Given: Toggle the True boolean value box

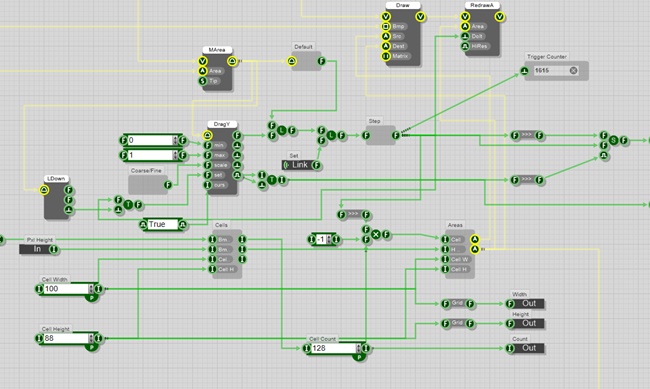Looking at the screenshot, I should [162, 224].
